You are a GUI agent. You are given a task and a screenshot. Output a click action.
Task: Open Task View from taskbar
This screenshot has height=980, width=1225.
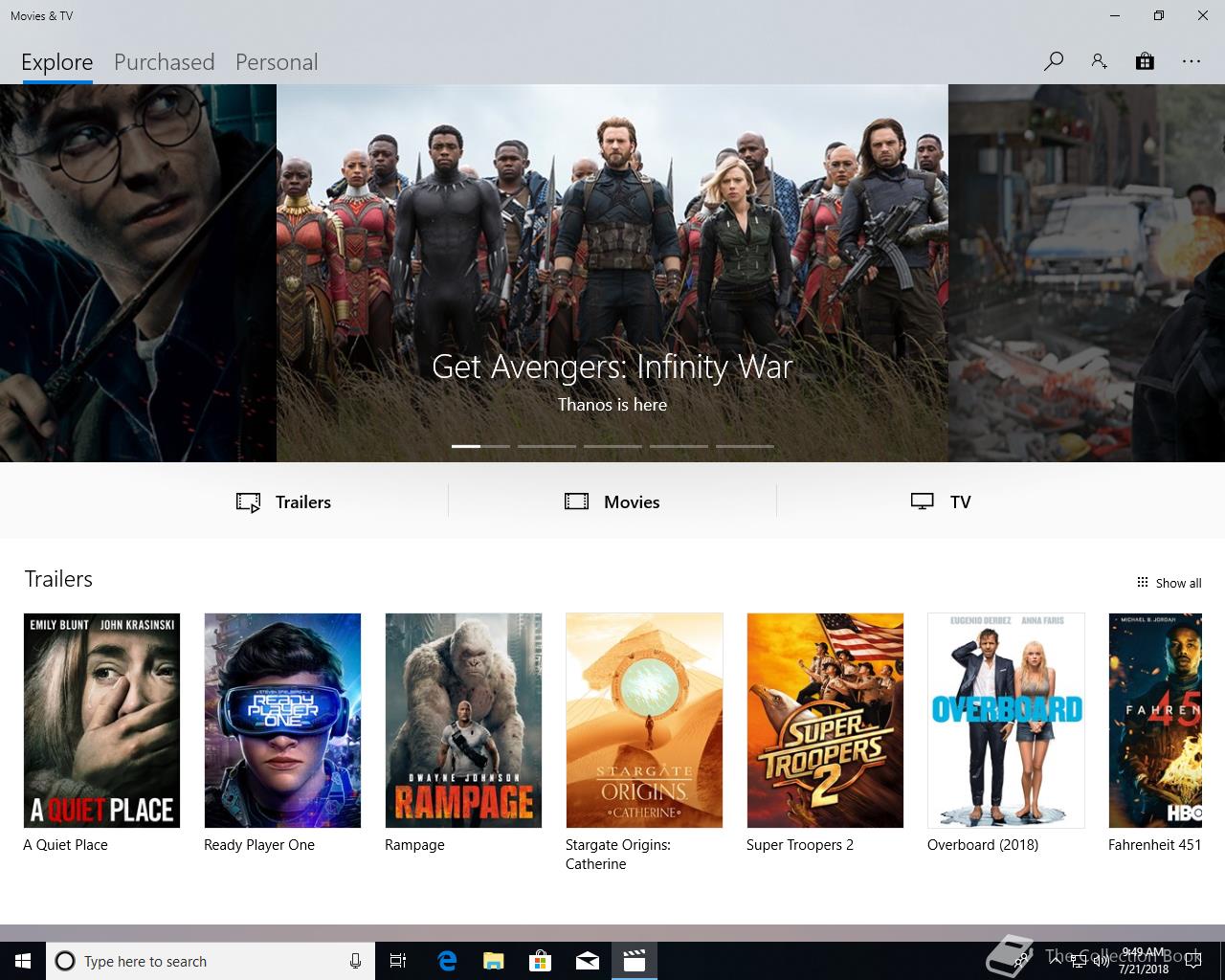[398, 961]
